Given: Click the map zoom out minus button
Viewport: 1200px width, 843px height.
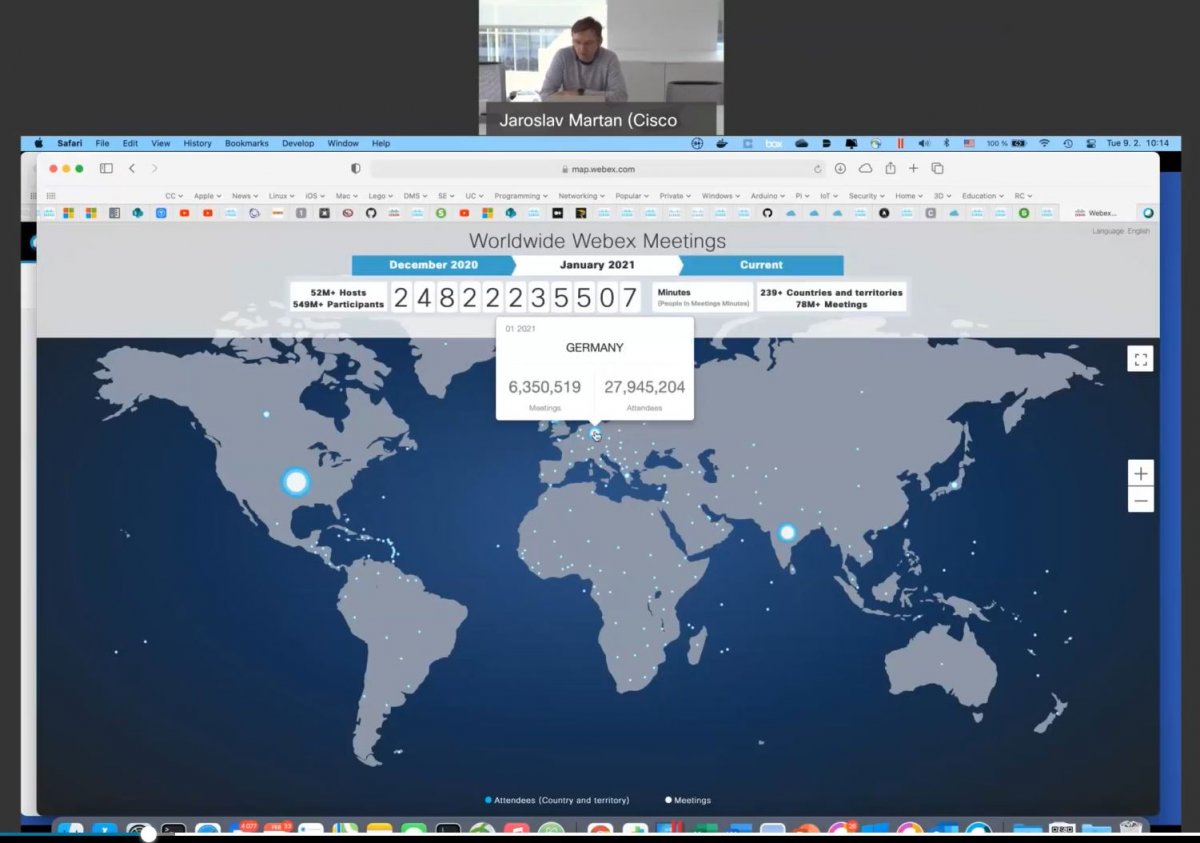Looking at the screenshot, I should coord(1140,500).
